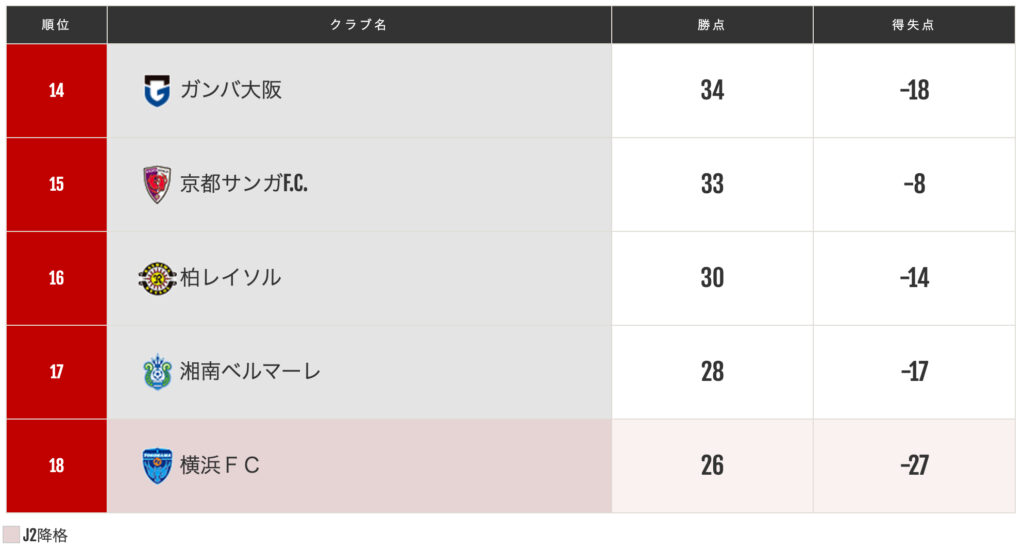Open the ガンバ大阪 club name link
Viewport: 1024px width, 551px height.
231,90
